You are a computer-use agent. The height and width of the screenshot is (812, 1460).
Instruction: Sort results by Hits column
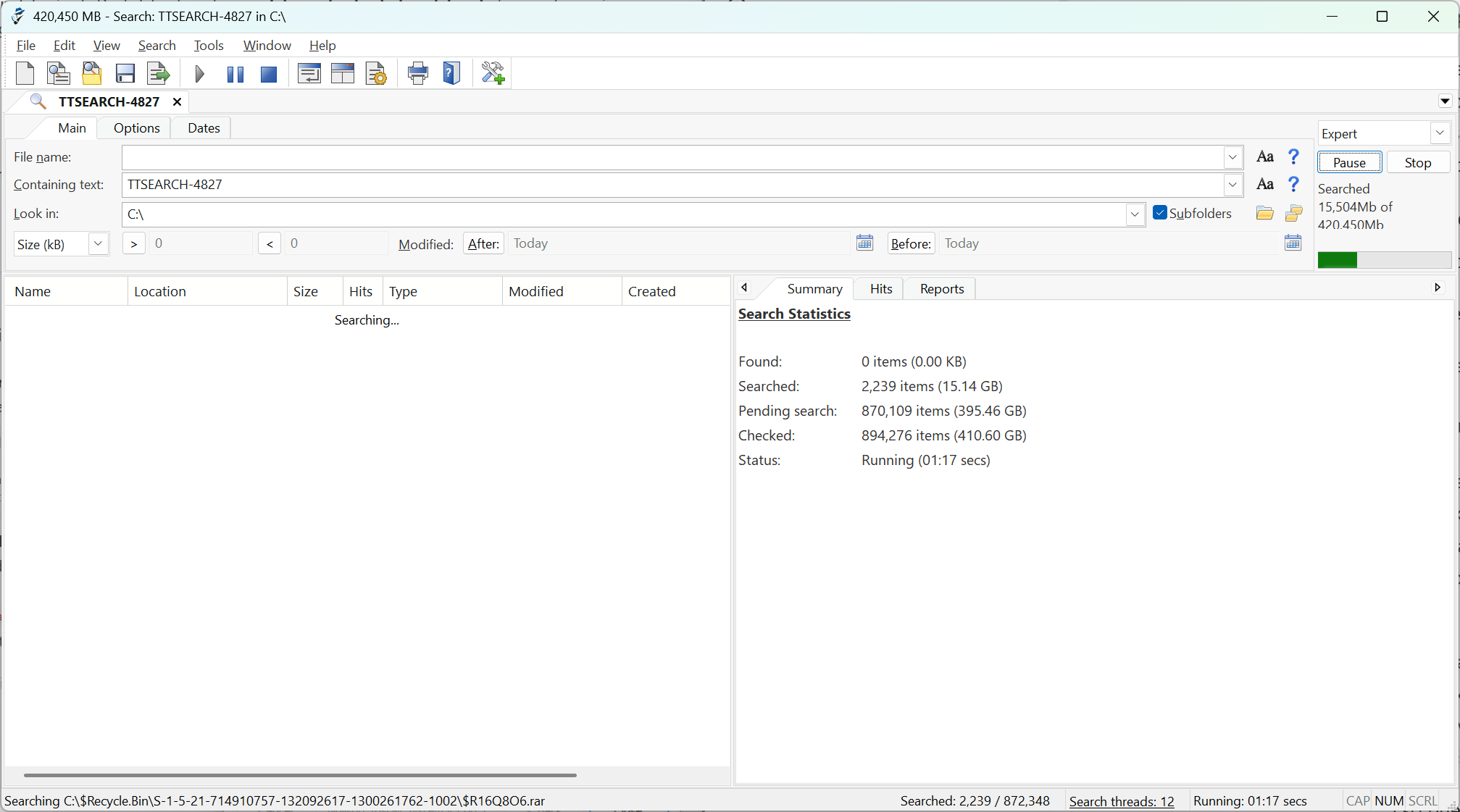[362, 291]
